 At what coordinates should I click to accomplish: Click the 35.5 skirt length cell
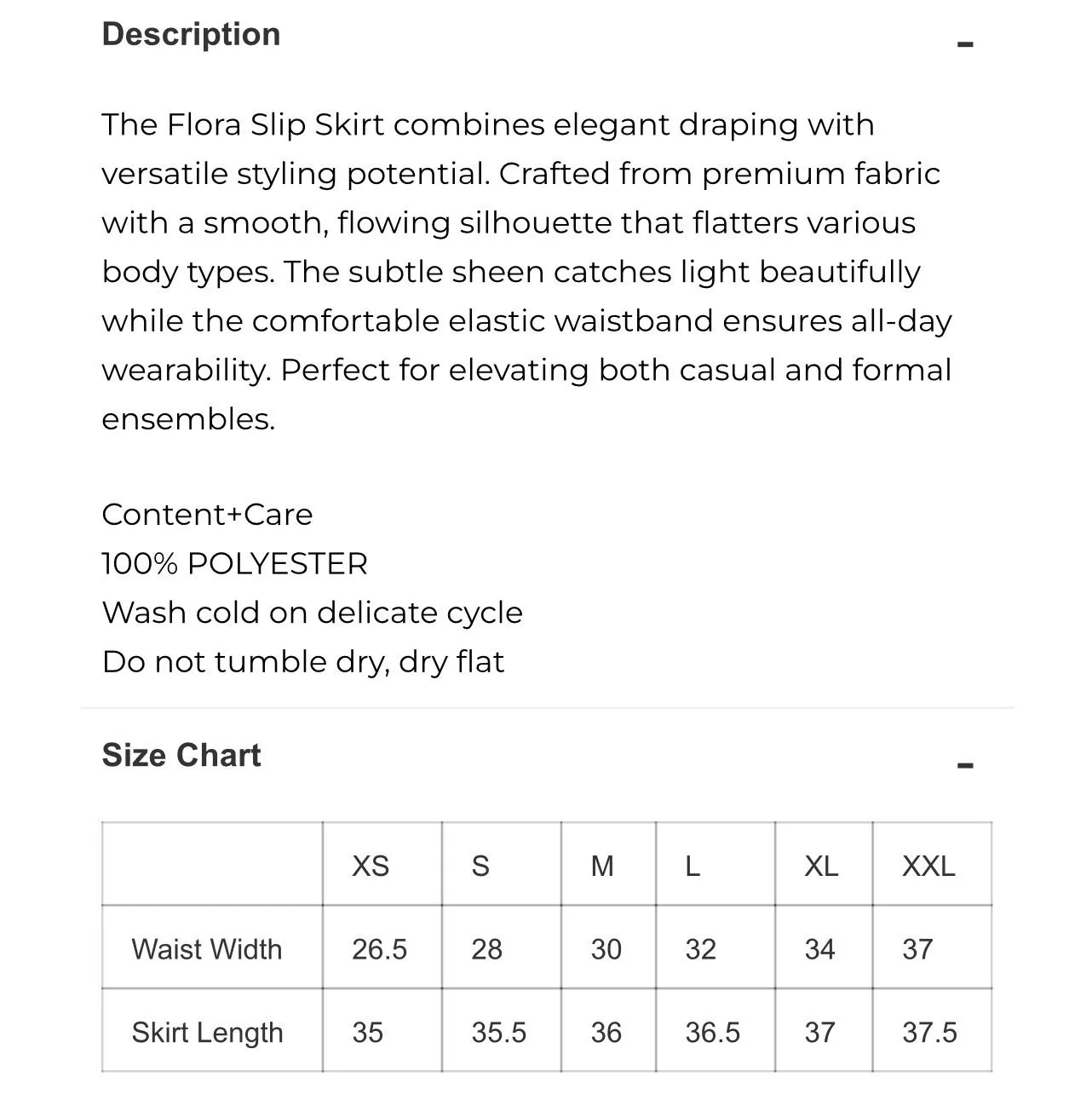(499, 1033)
